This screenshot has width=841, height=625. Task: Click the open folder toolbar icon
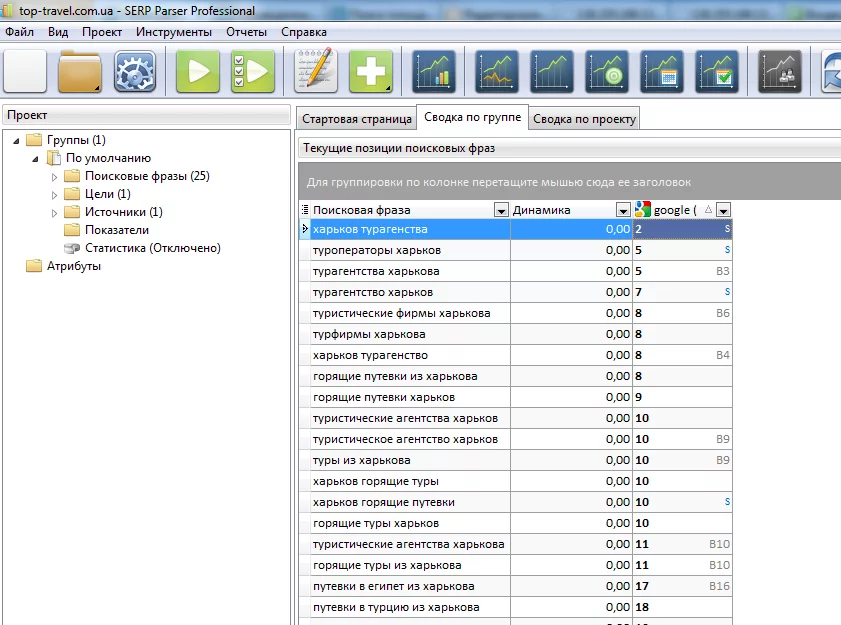click(80, 72)
